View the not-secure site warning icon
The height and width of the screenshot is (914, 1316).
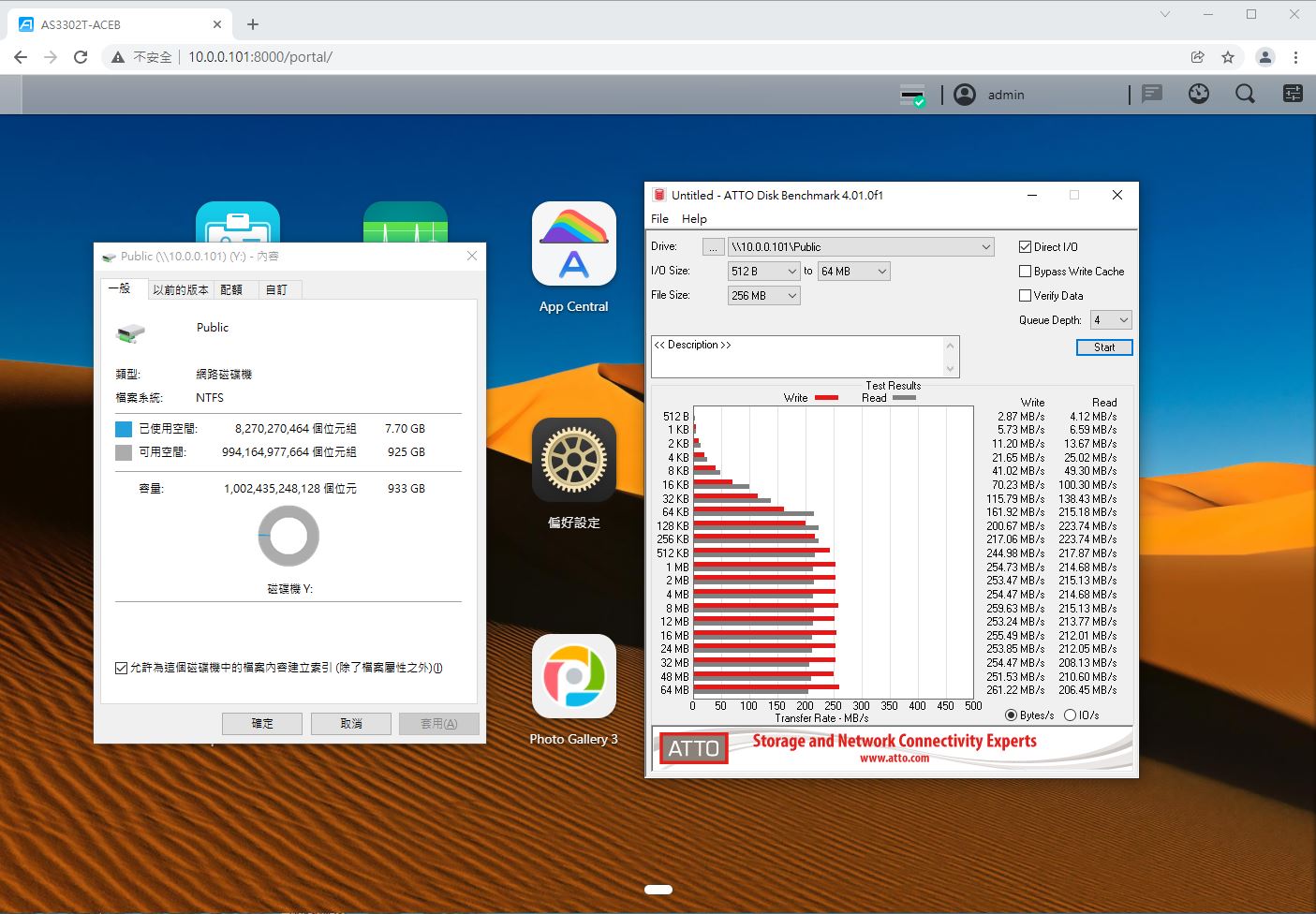[x=118, y=57]
